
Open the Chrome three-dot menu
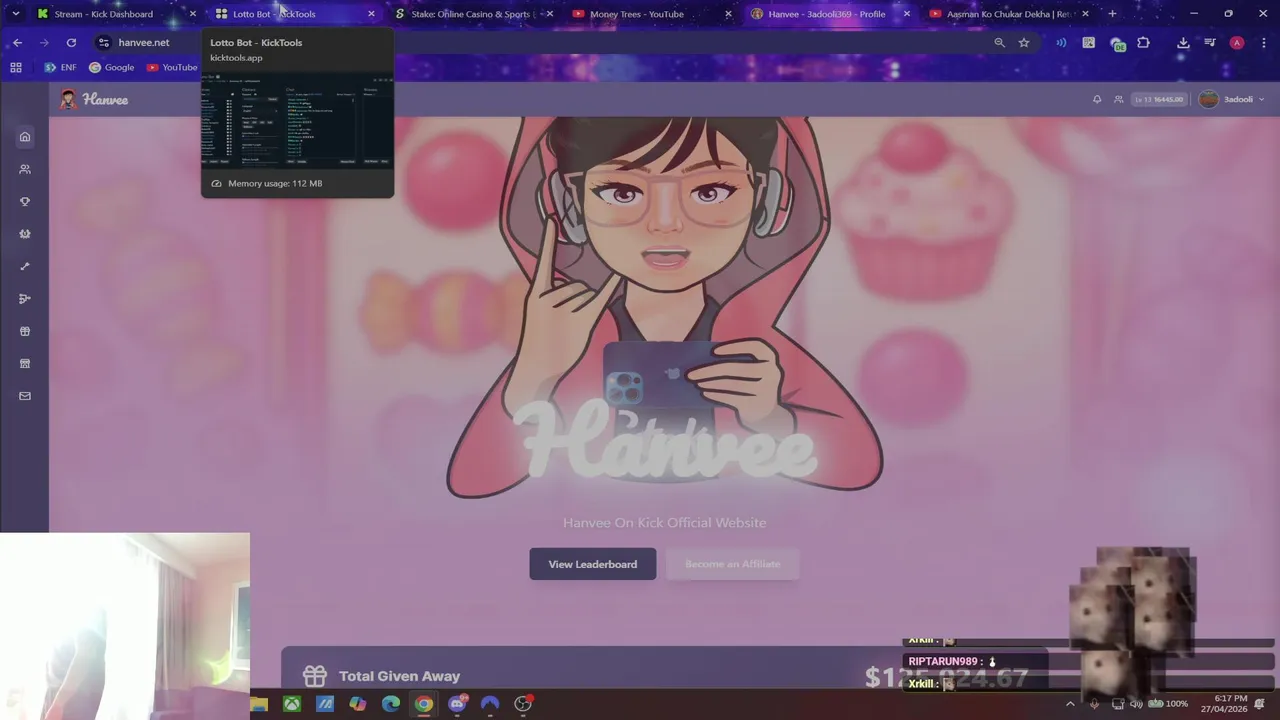click(1264, 43)
